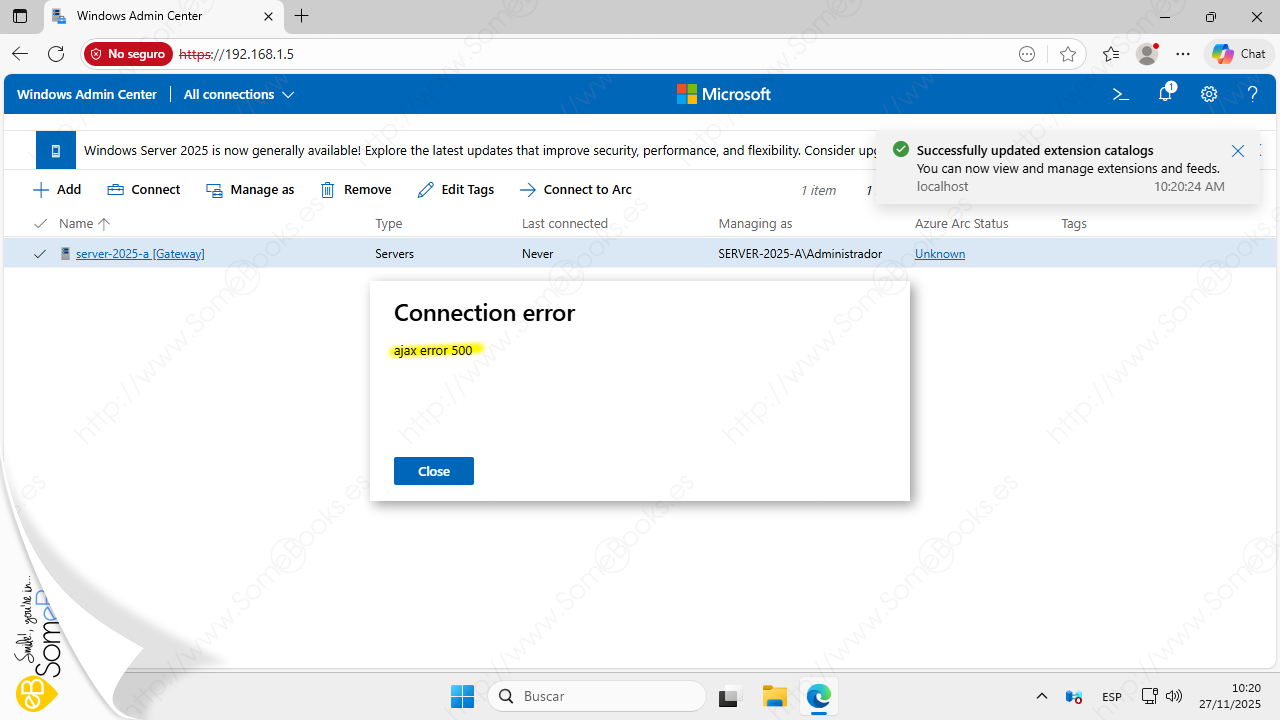Toggle the select-all checkmark in header
The width and height of the screenshot is (1280, 720).
click(x=40, y=223)
